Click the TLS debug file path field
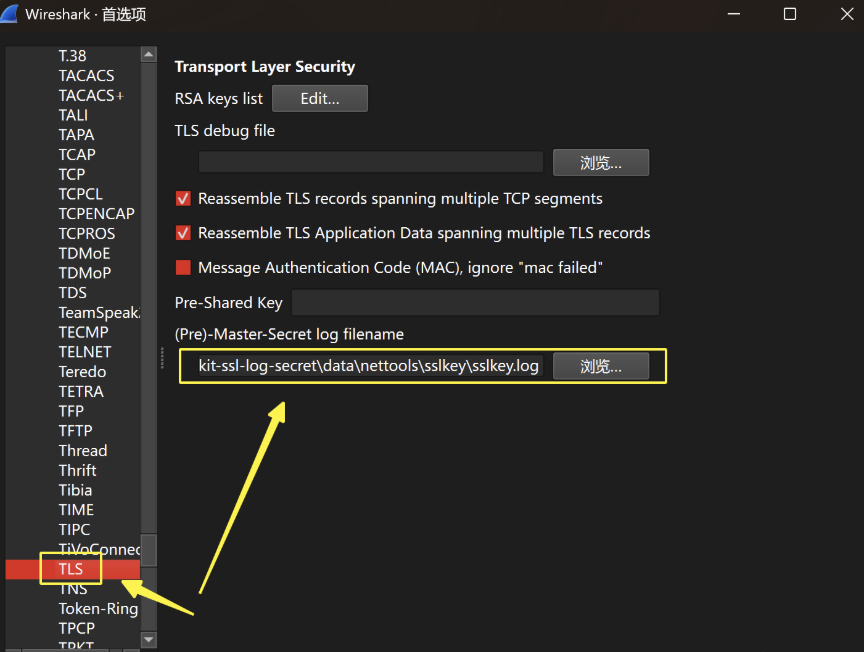The height and width of the screenshot is (652, 864). [x=371, y=163]
